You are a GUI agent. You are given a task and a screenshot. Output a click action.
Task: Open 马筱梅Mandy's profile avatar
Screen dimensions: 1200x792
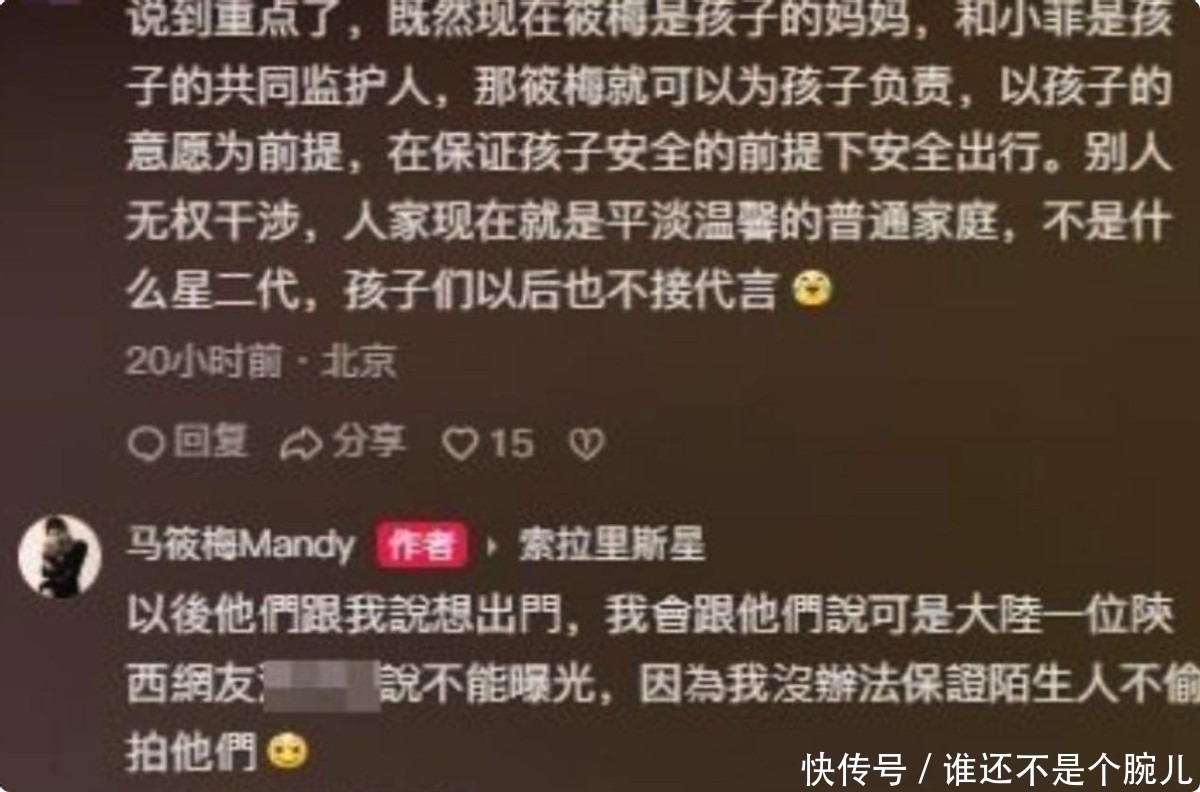60,555
